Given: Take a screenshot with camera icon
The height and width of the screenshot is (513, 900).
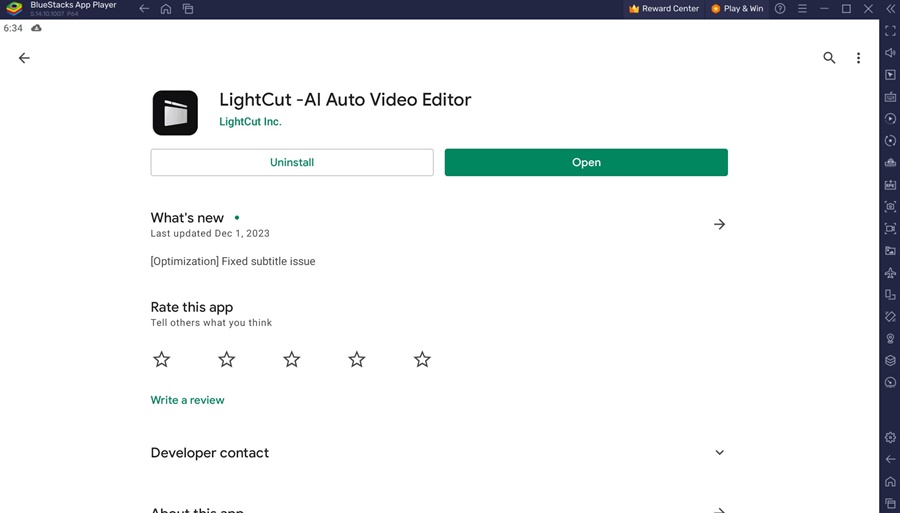Looking at the screenshot, I should (890, 207).
